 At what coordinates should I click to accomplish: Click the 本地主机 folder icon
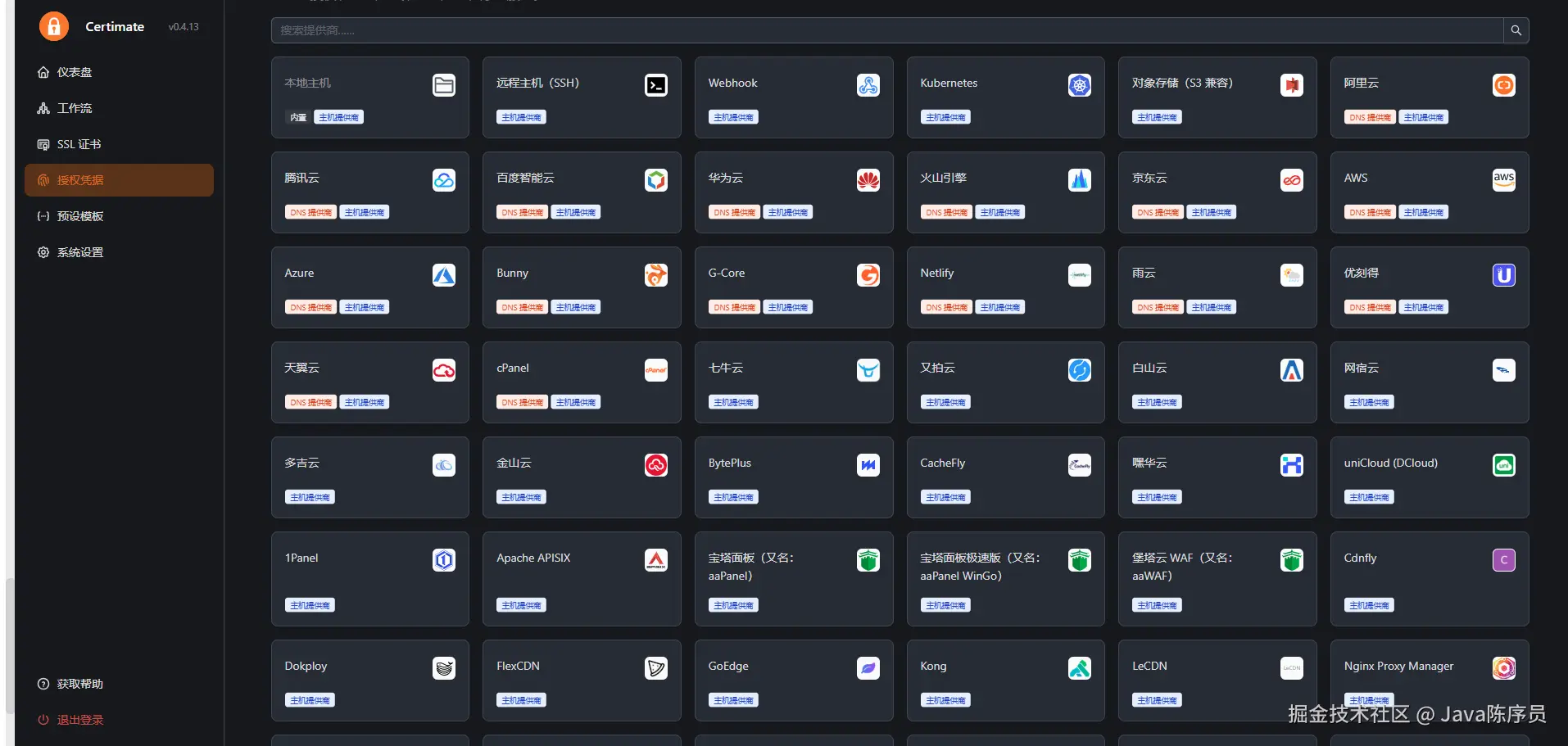pos(444,85)
